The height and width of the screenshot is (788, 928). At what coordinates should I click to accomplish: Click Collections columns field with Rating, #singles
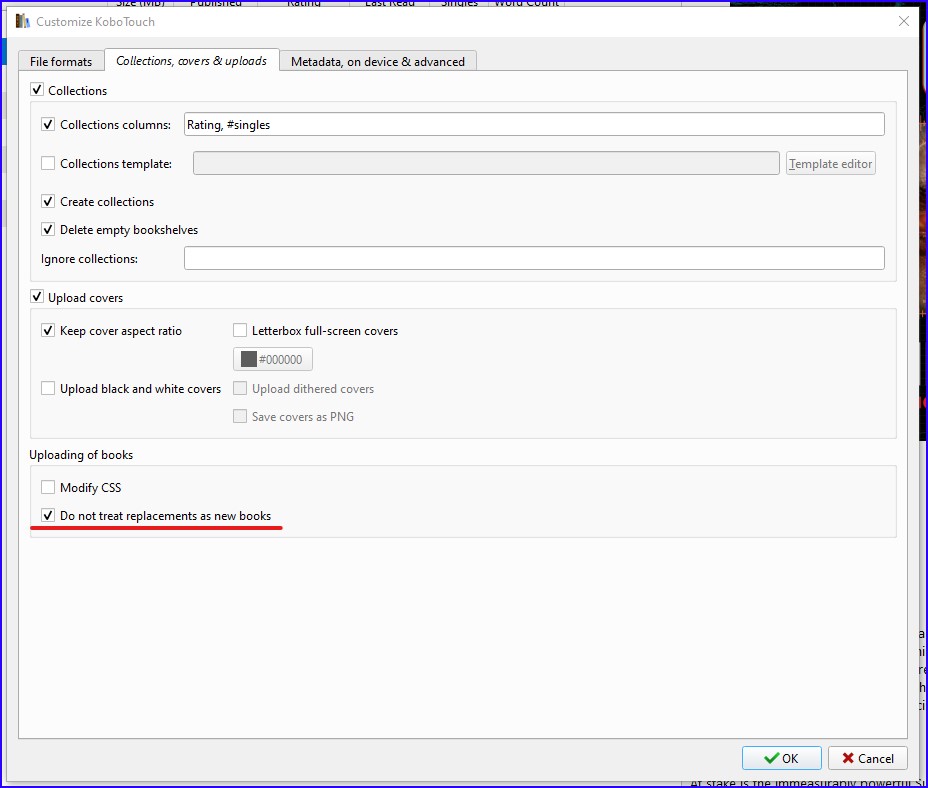click(x=534, y=124)
